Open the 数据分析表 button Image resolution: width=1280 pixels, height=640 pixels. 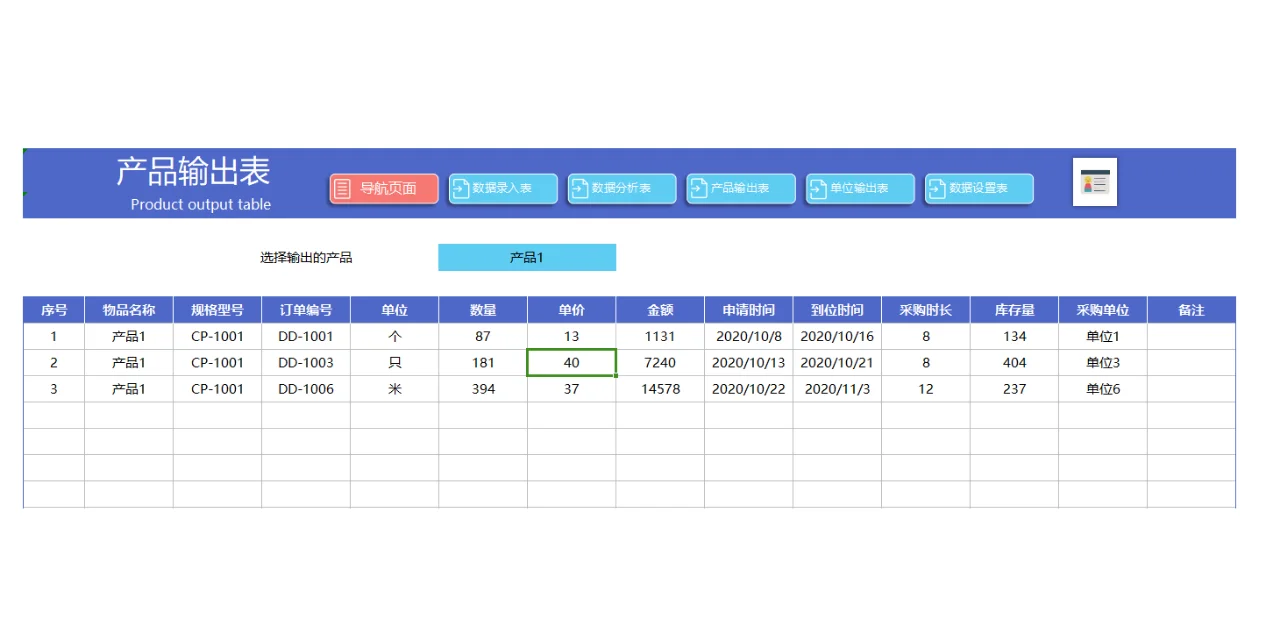(x=622, y=188)
